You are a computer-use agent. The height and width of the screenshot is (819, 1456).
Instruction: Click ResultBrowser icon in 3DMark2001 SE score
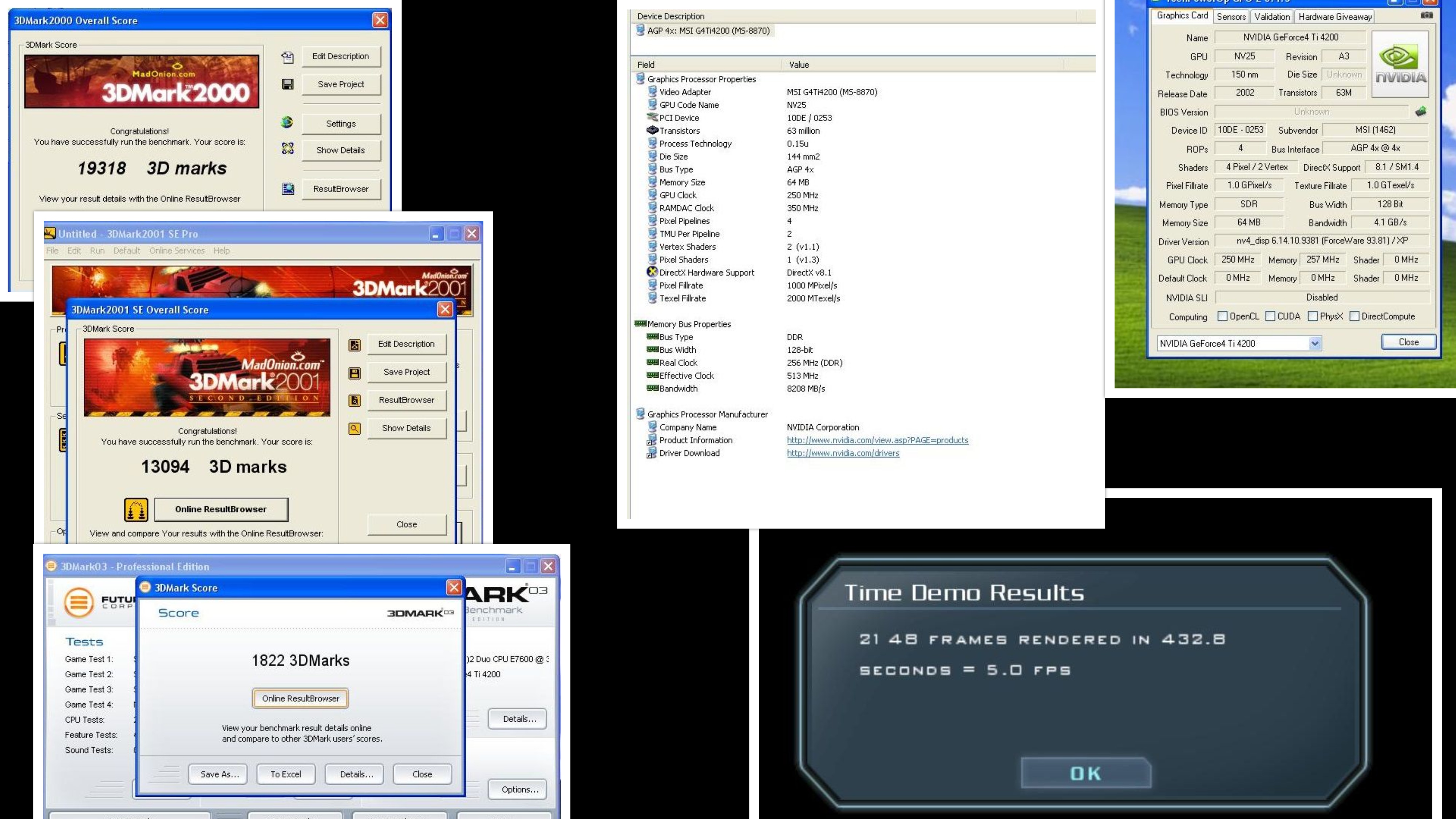[x=355, y=401]
